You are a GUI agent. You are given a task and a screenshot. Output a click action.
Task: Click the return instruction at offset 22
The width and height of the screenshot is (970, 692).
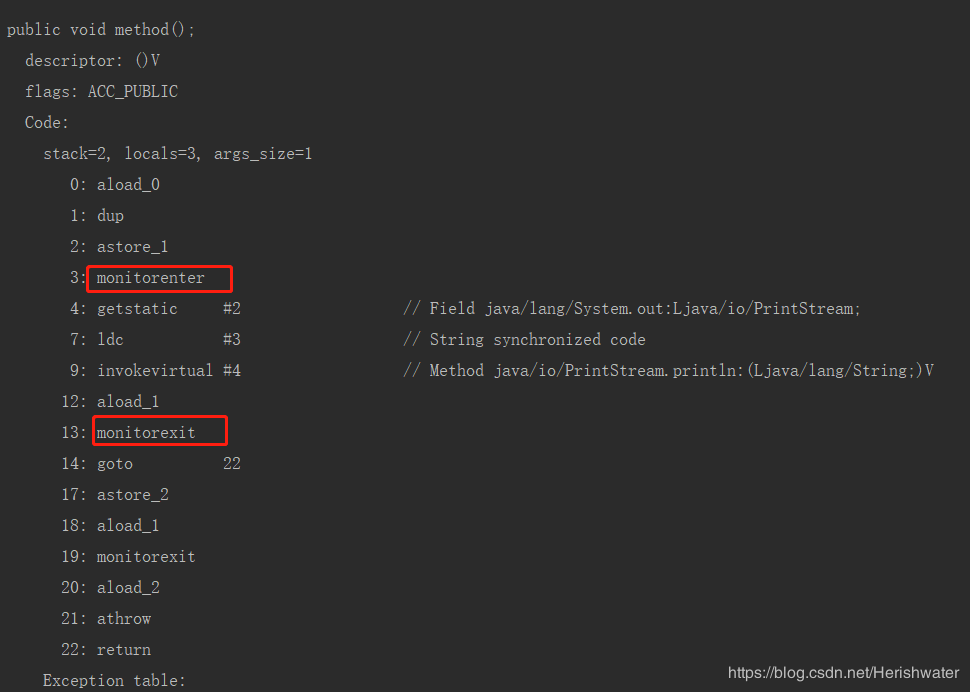coord(124,650)
